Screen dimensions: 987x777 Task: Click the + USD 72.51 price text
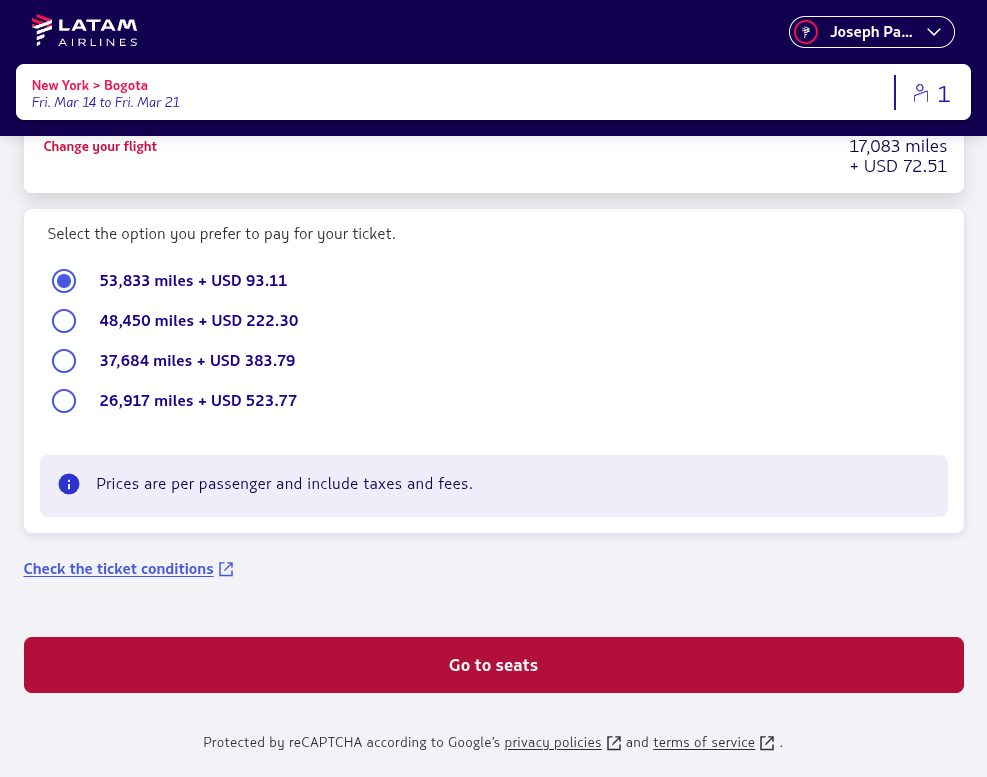(898, 166)
